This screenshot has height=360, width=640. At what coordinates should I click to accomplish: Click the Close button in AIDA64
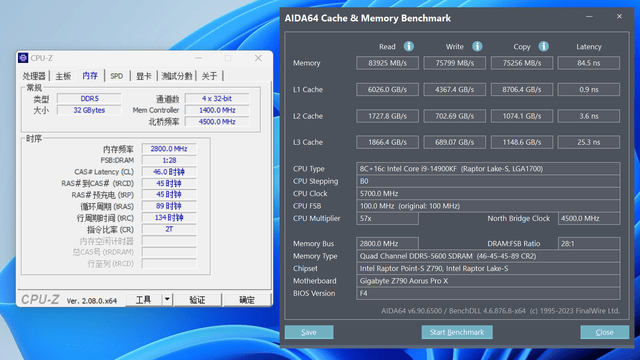(x=604, y=332)
